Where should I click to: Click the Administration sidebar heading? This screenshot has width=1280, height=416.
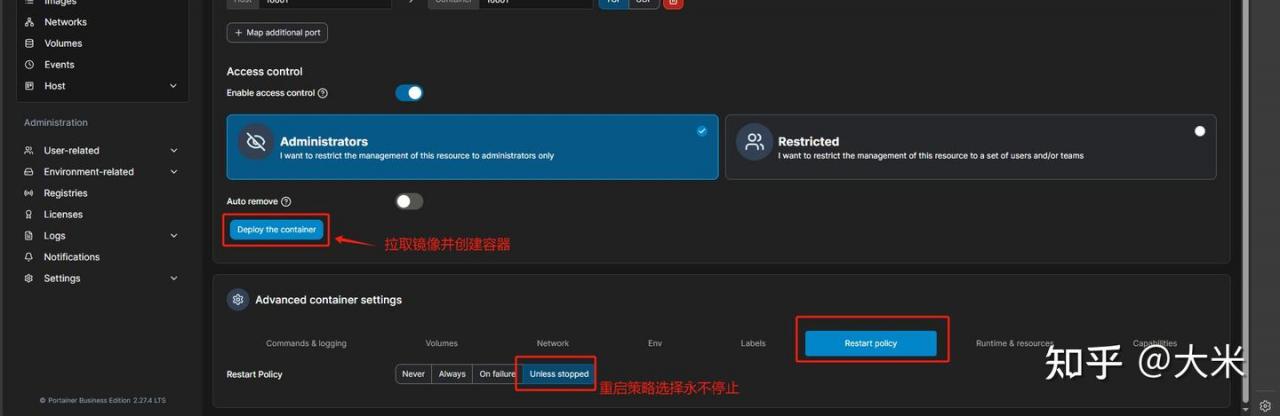pyautogui.click(x=56, y=122)
